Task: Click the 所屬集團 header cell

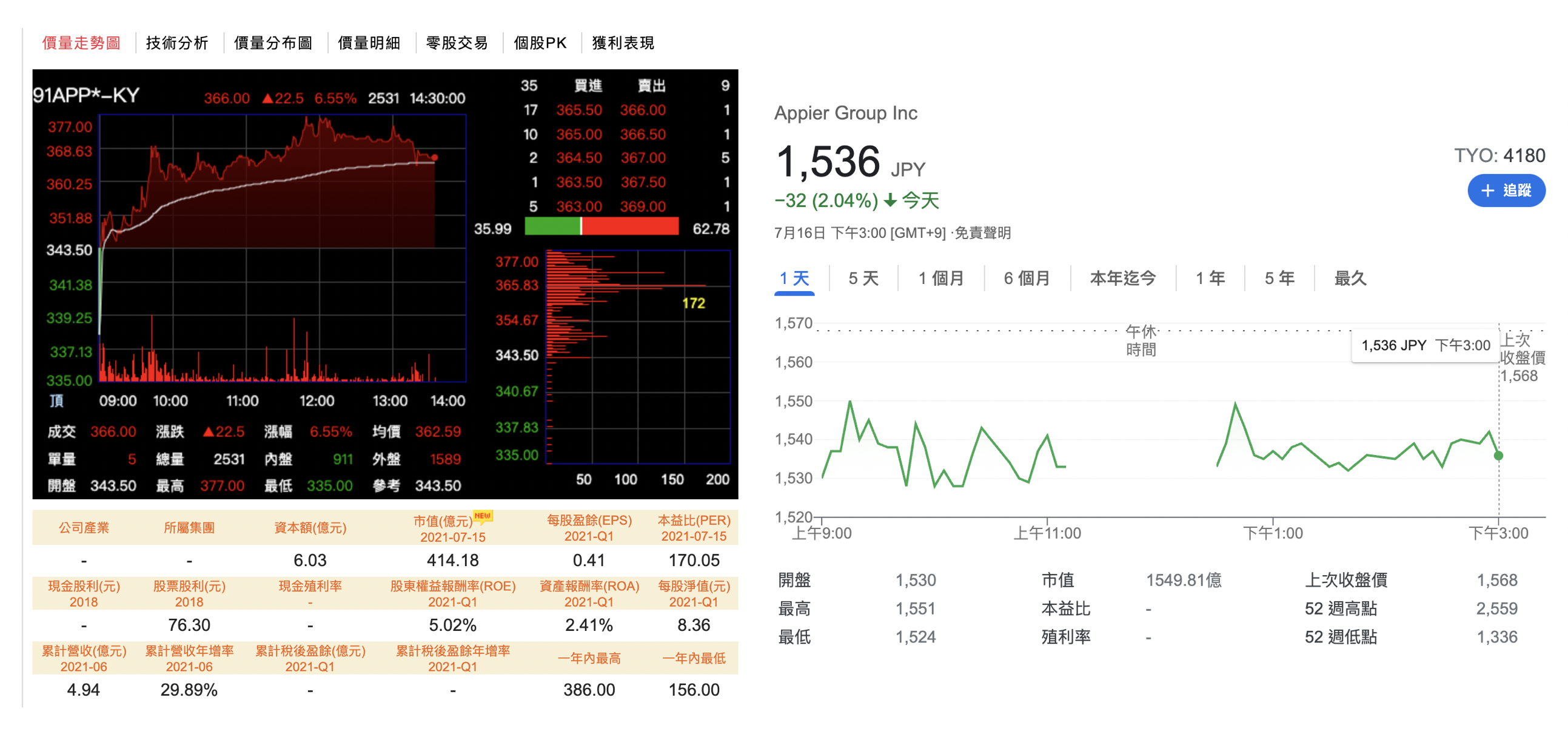Action: tap(189, 528)
